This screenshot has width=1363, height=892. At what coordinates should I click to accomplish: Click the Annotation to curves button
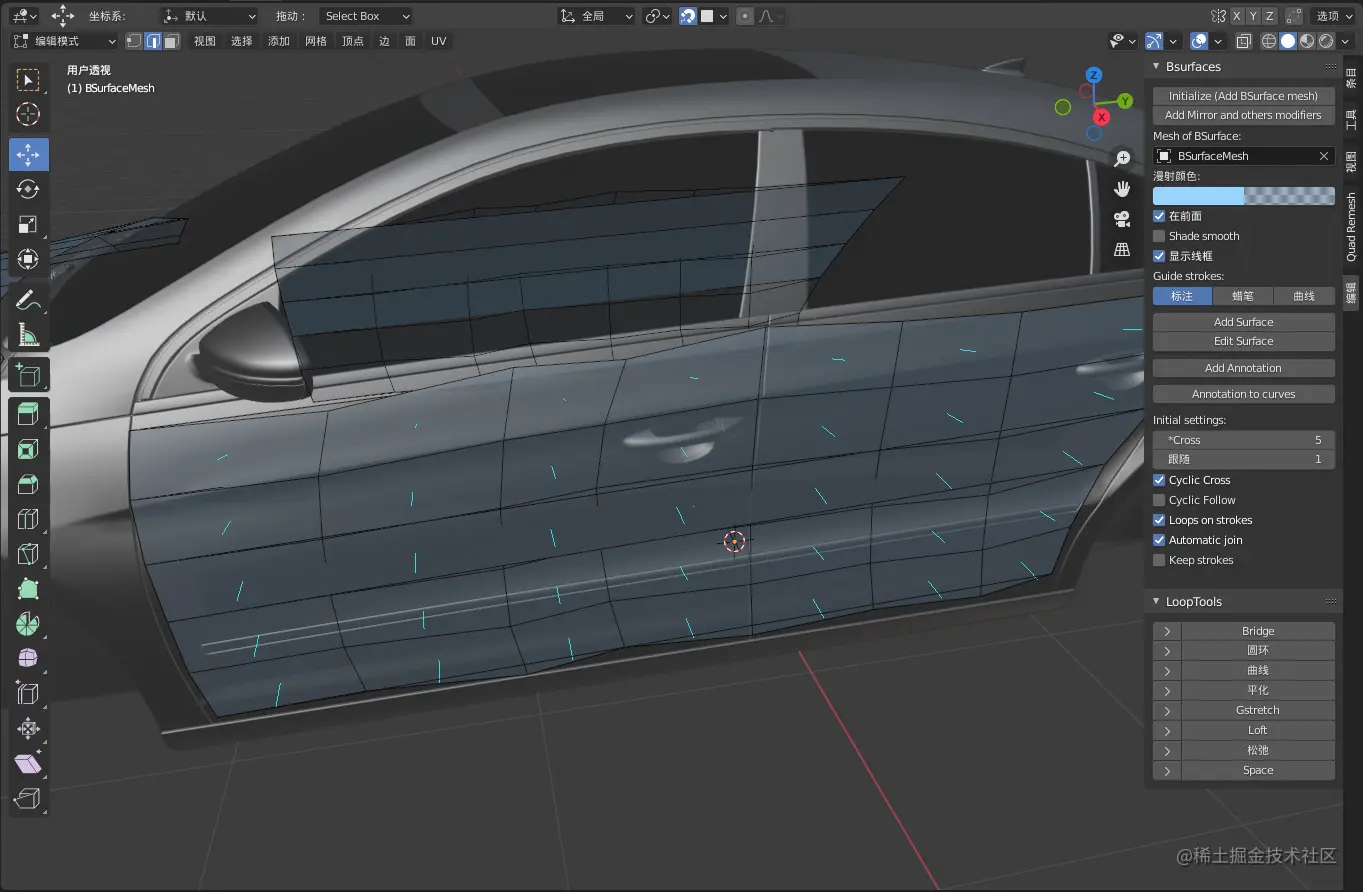(x=1243, y=394)
